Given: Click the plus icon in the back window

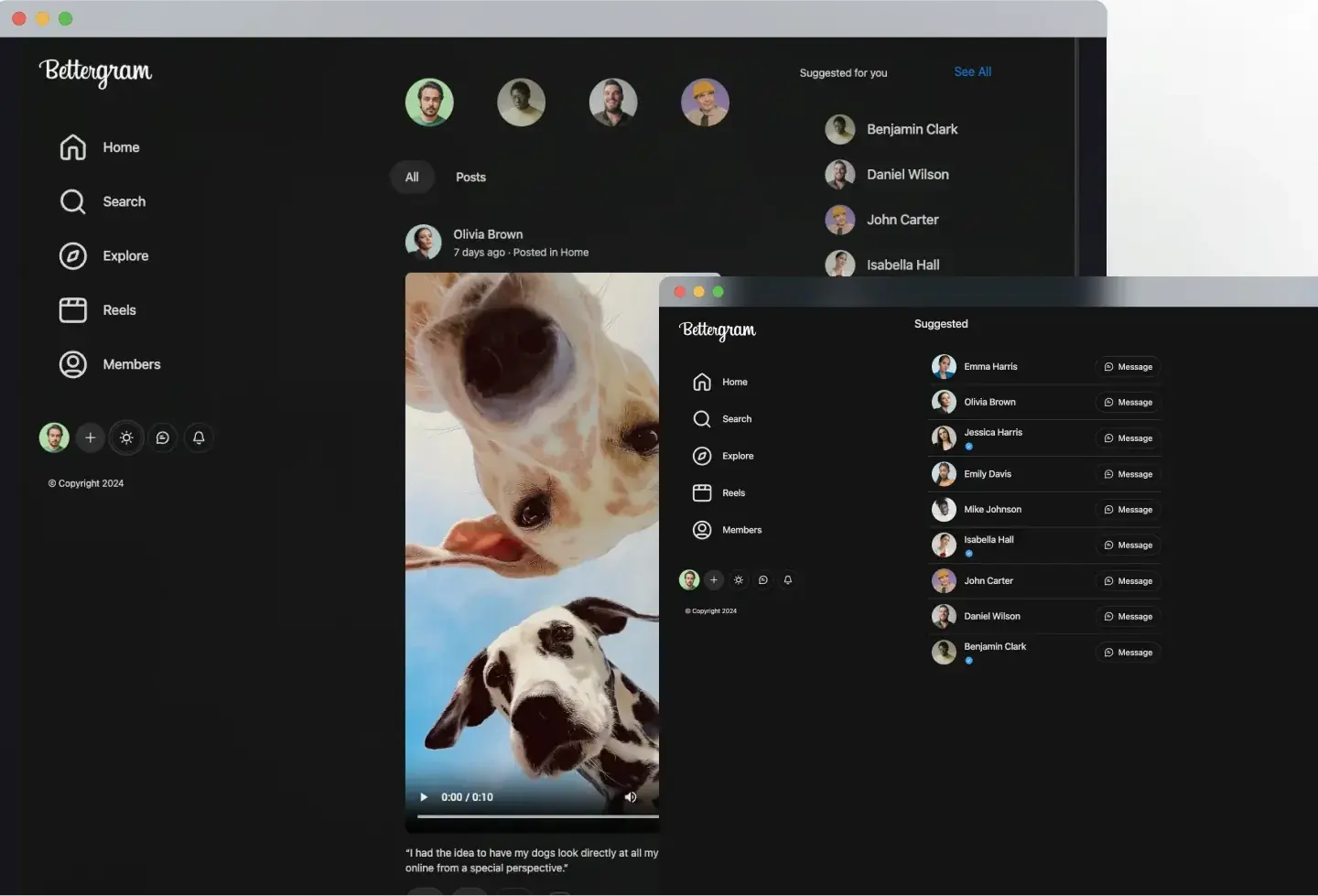Looking at the screenshot, I should point(90,437).
